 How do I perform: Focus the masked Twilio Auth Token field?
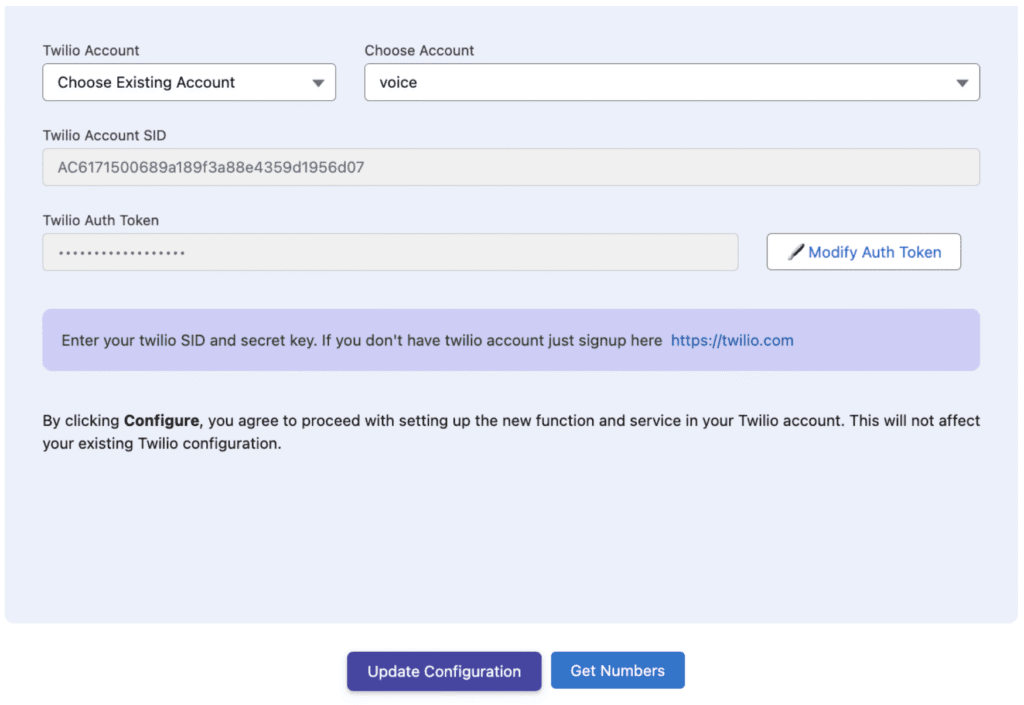coord(390,252)
